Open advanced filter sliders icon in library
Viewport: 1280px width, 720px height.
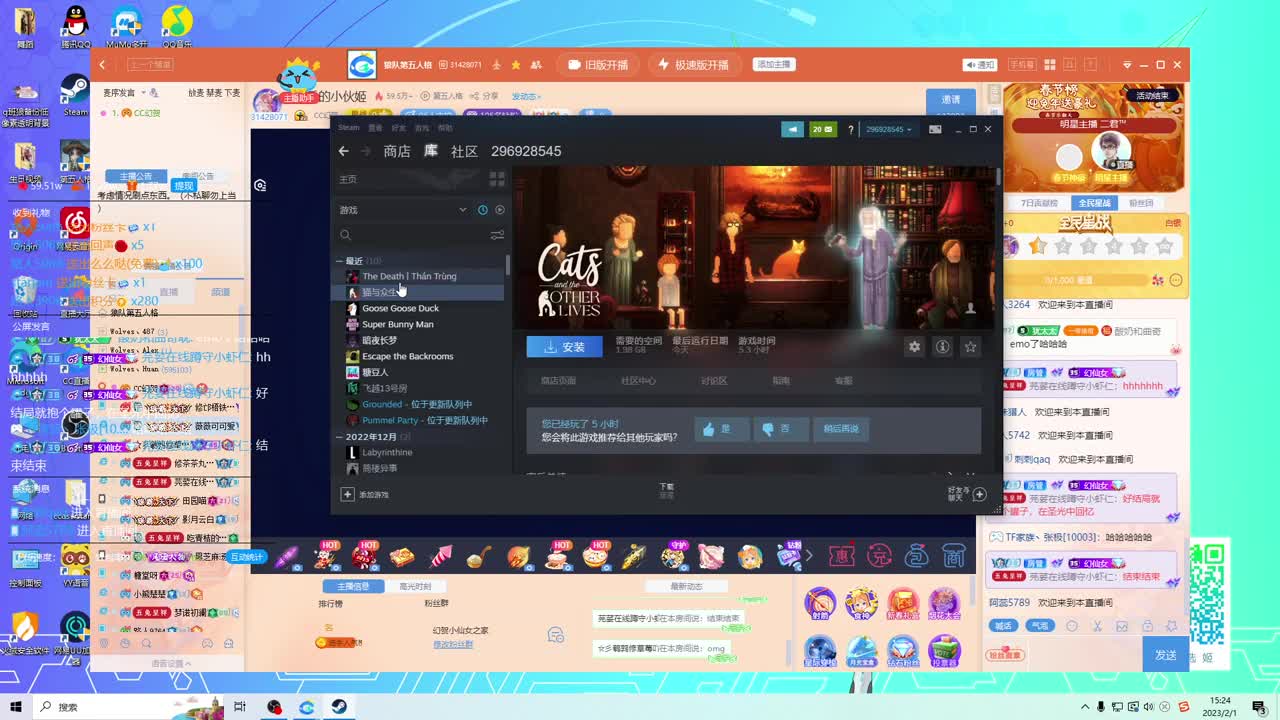tap(497, 235)
